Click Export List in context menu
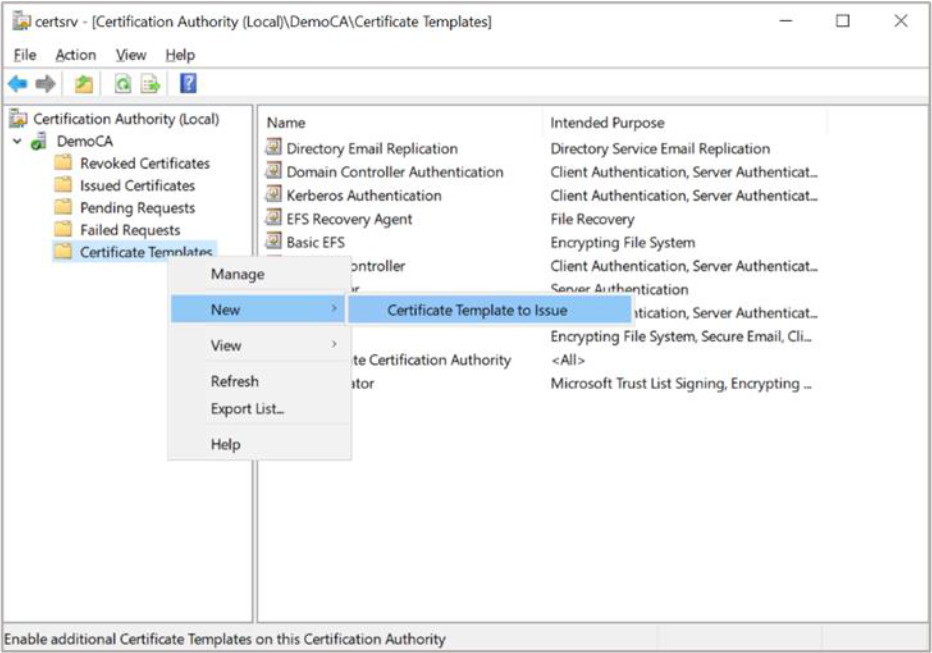 tap(247, 409)
